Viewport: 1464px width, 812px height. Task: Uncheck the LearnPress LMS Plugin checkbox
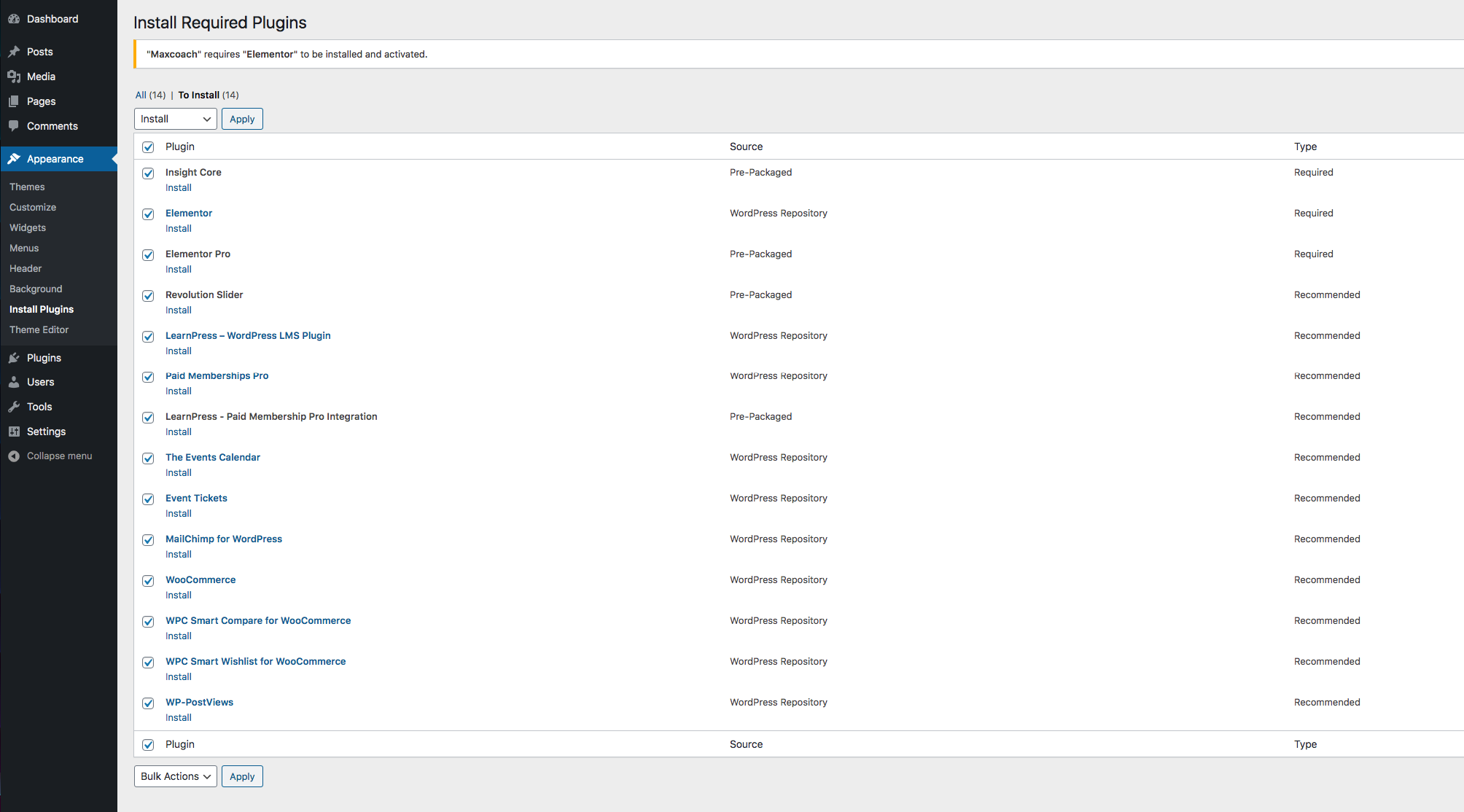[148, 337]
